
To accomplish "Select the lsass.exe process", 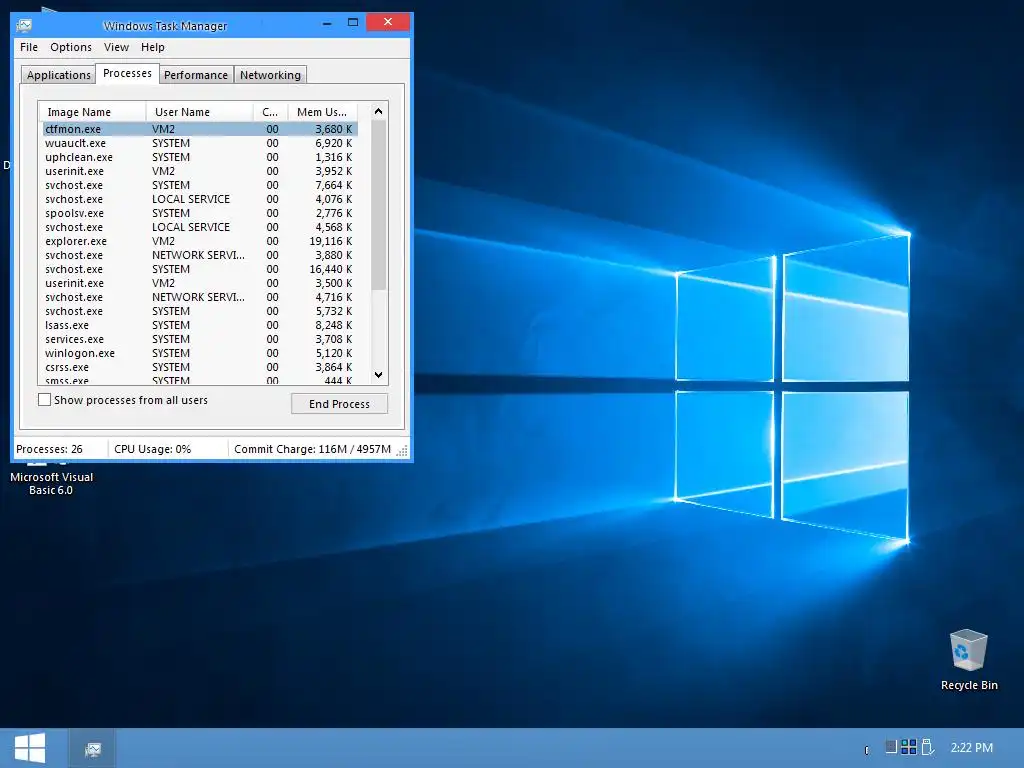I will click(200, 325).
